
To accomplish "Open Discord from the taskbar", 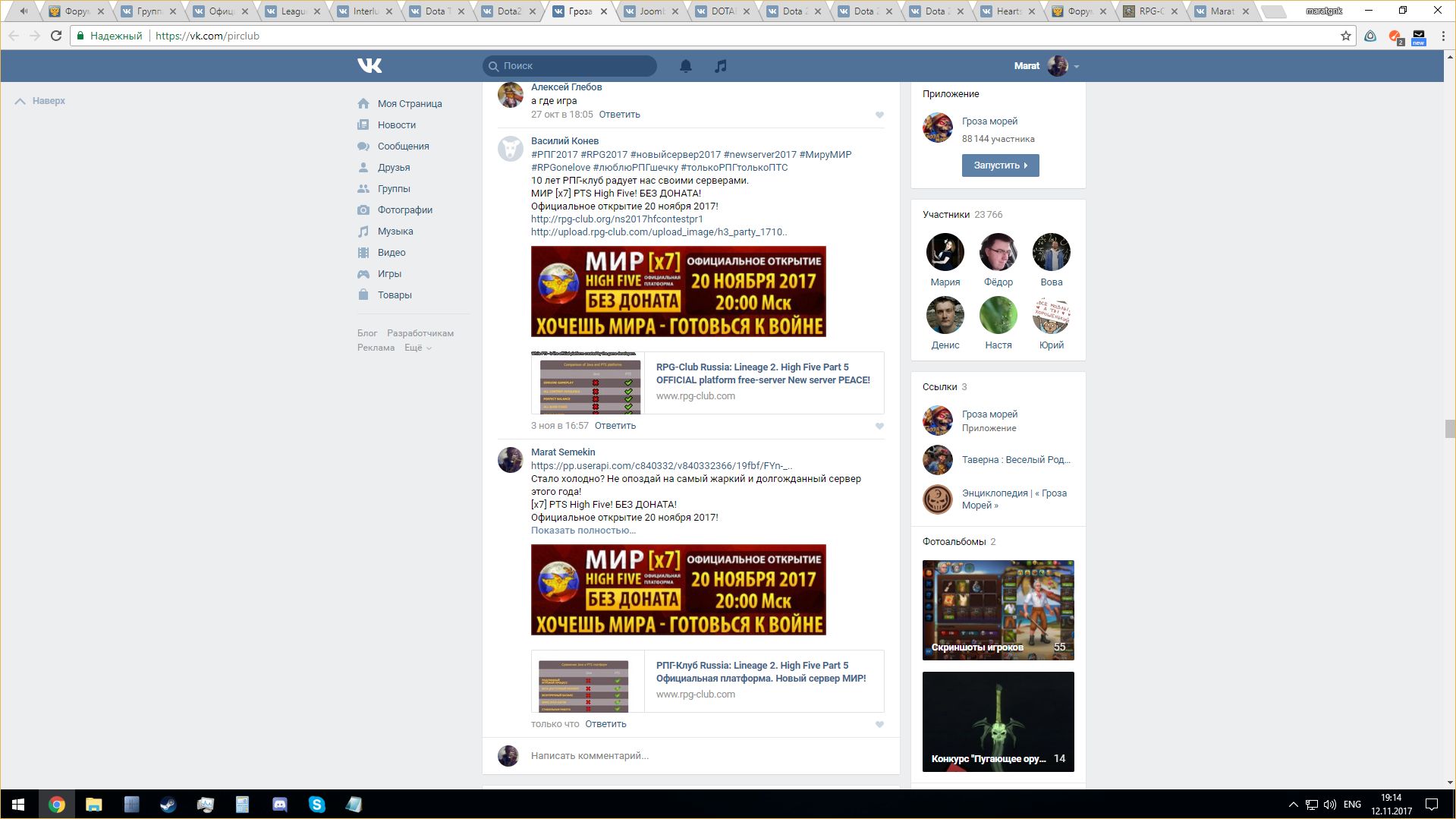I will (279, 805).
